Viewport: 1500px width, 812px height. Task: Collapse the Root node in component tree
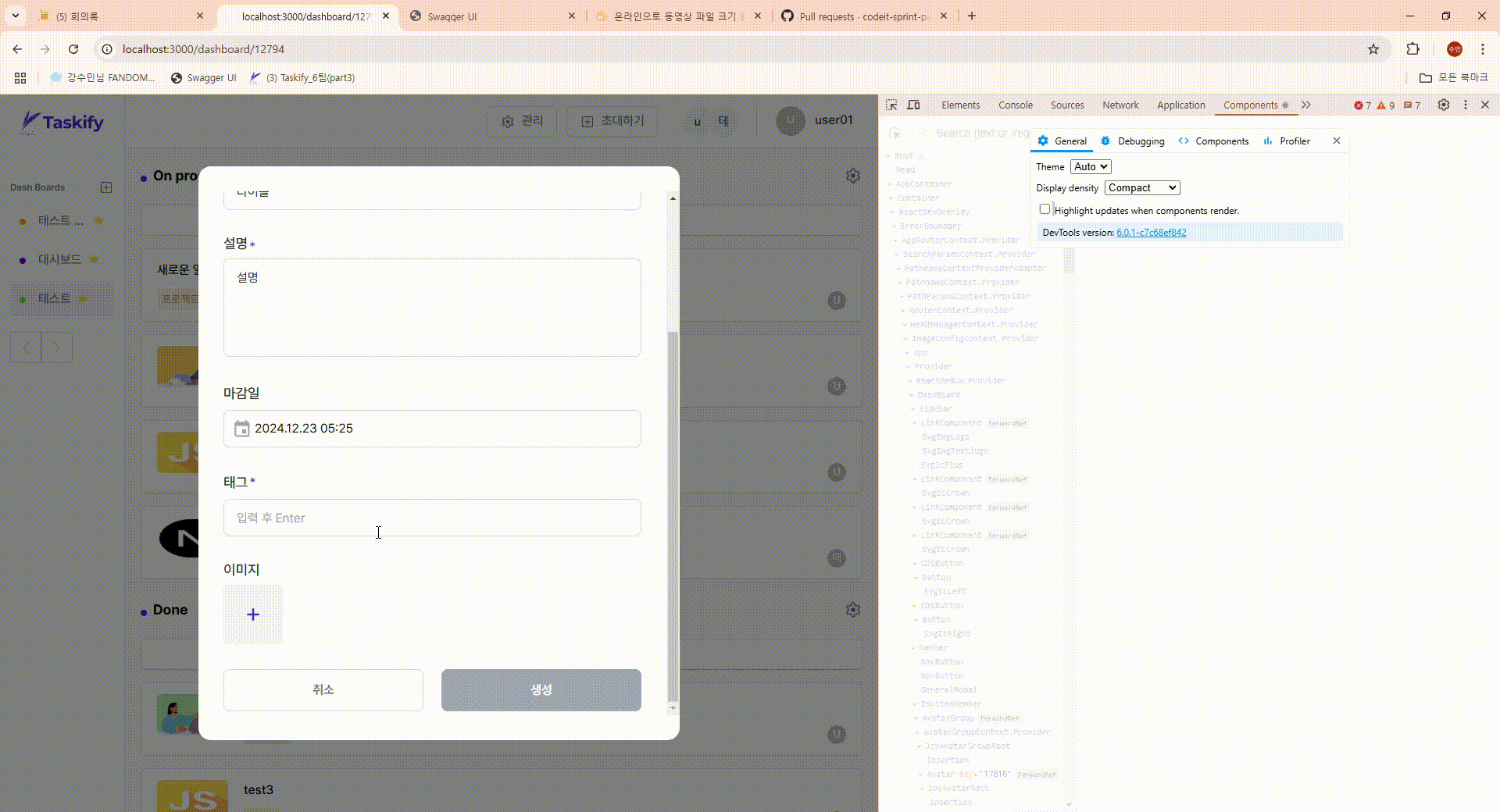point(888,156)
